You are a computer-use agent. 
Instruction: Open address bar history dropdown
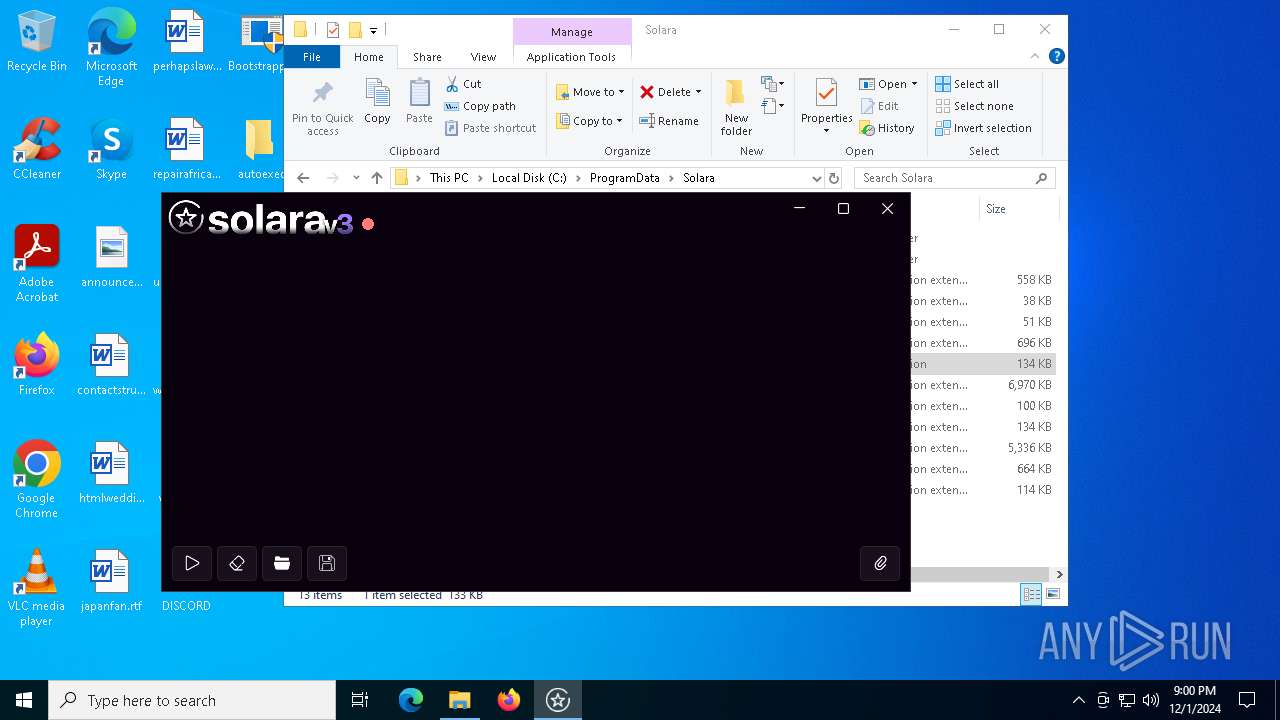click(817, 178)
